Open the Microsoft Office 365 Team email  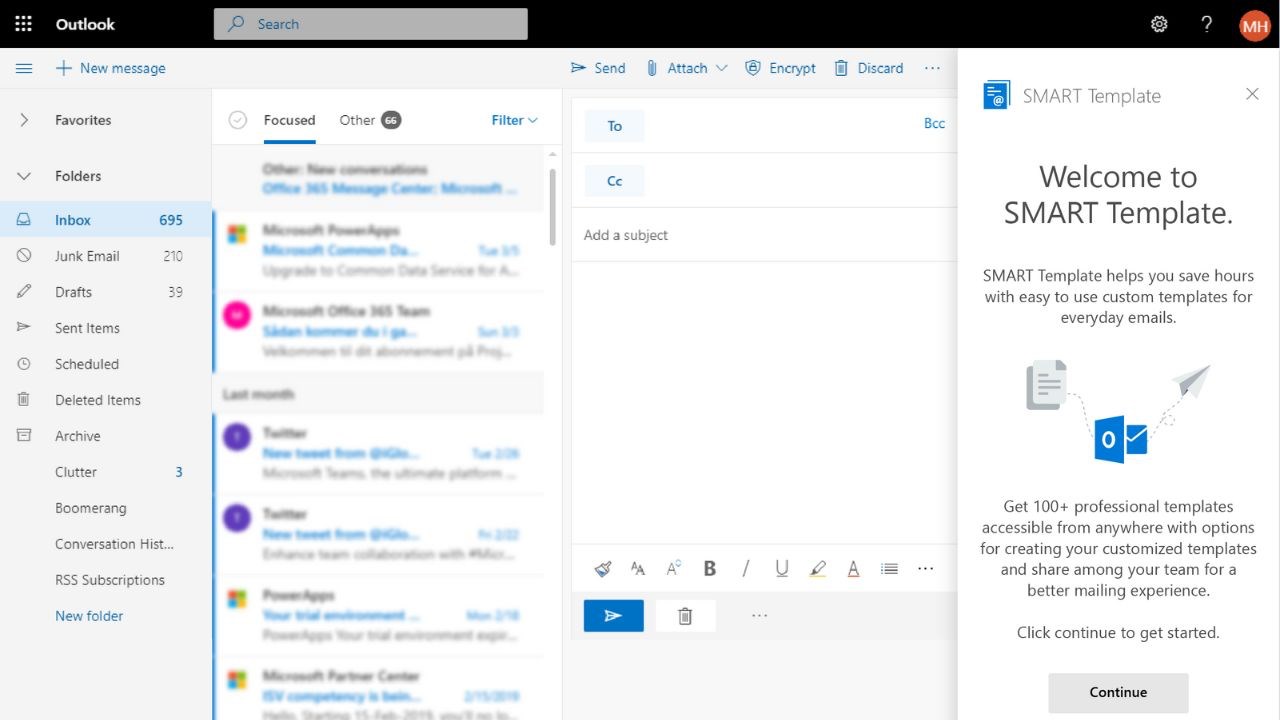tap(378, 331)
